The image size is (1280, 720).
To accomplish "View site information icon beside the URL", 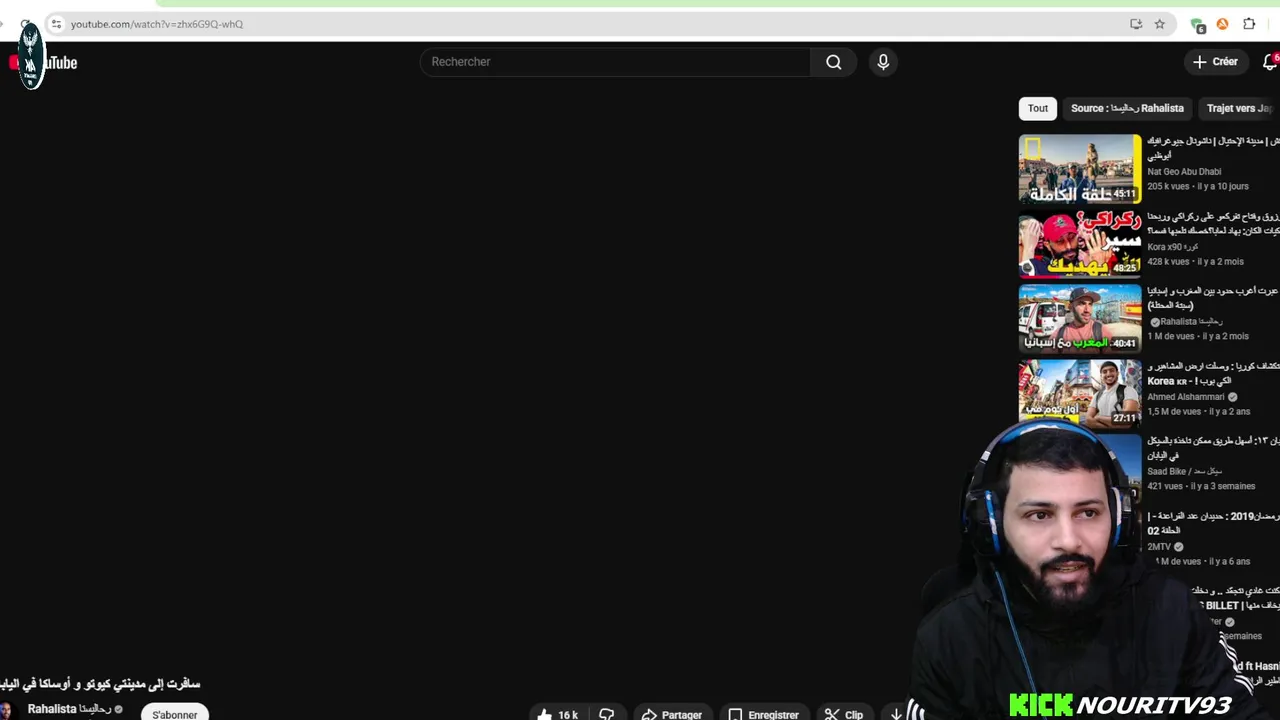I will 56,24.
